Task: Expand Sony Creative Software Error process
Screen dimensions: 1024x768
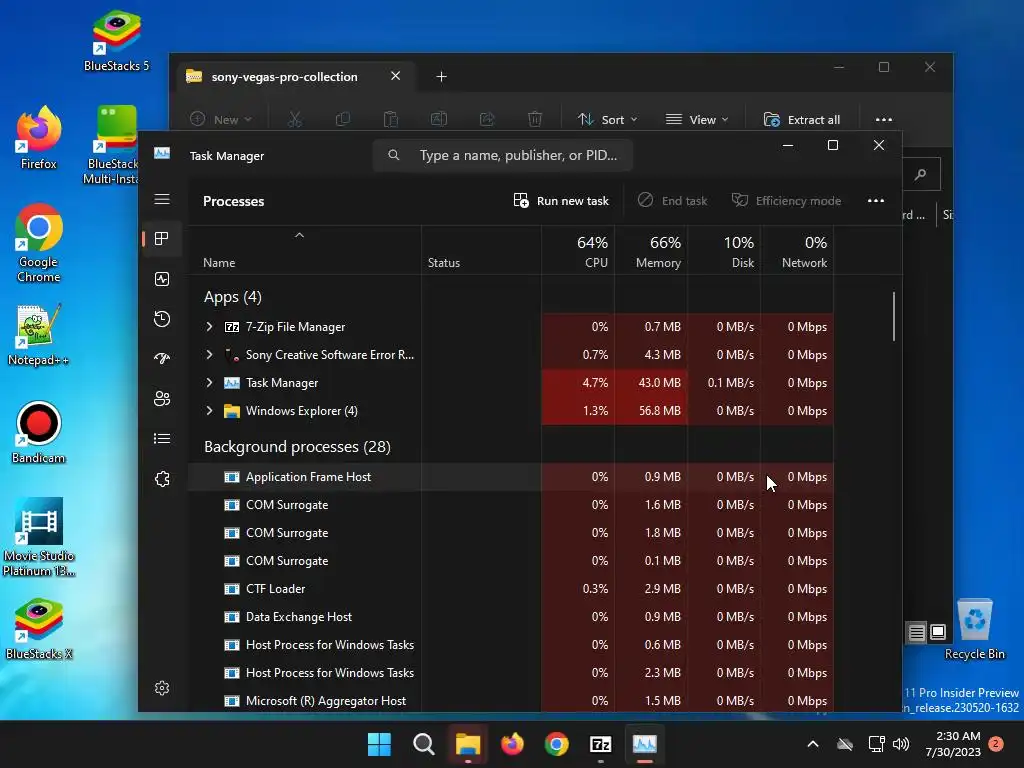Action: click(x=209, y=355)
